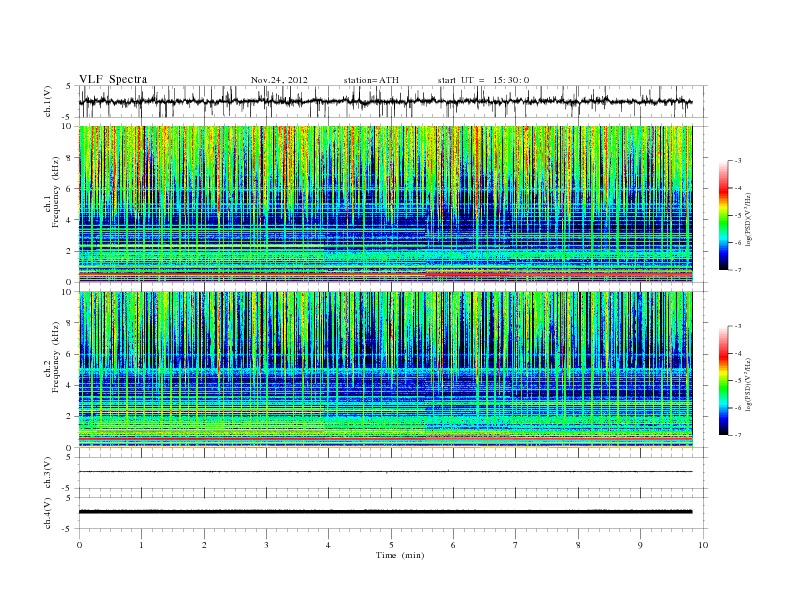Click the "4" kHz tick on ch.1 frequency axis

coord(69,220)
